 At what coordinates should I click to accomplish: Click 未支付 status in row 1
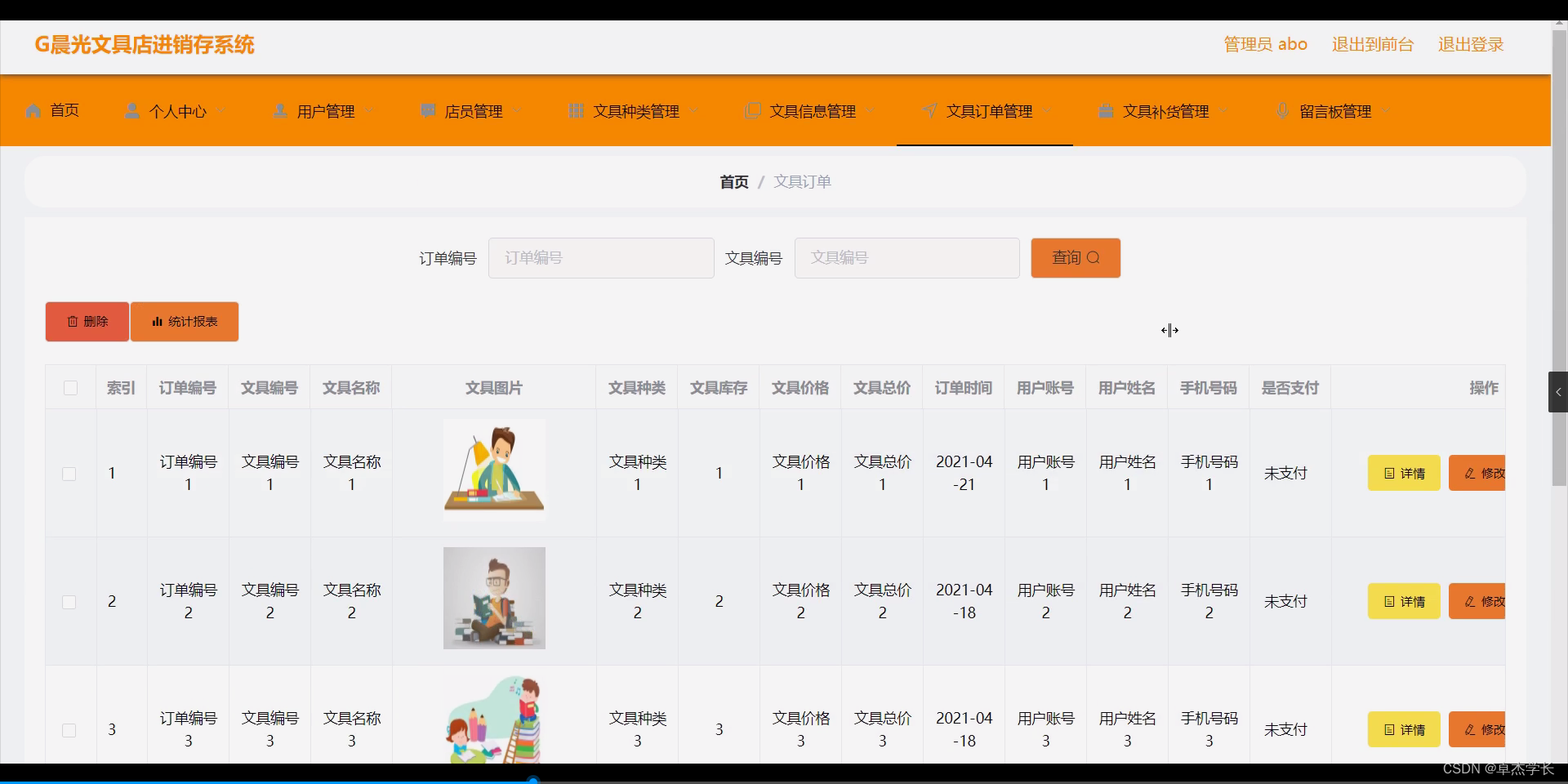[x=1285, y=474]
